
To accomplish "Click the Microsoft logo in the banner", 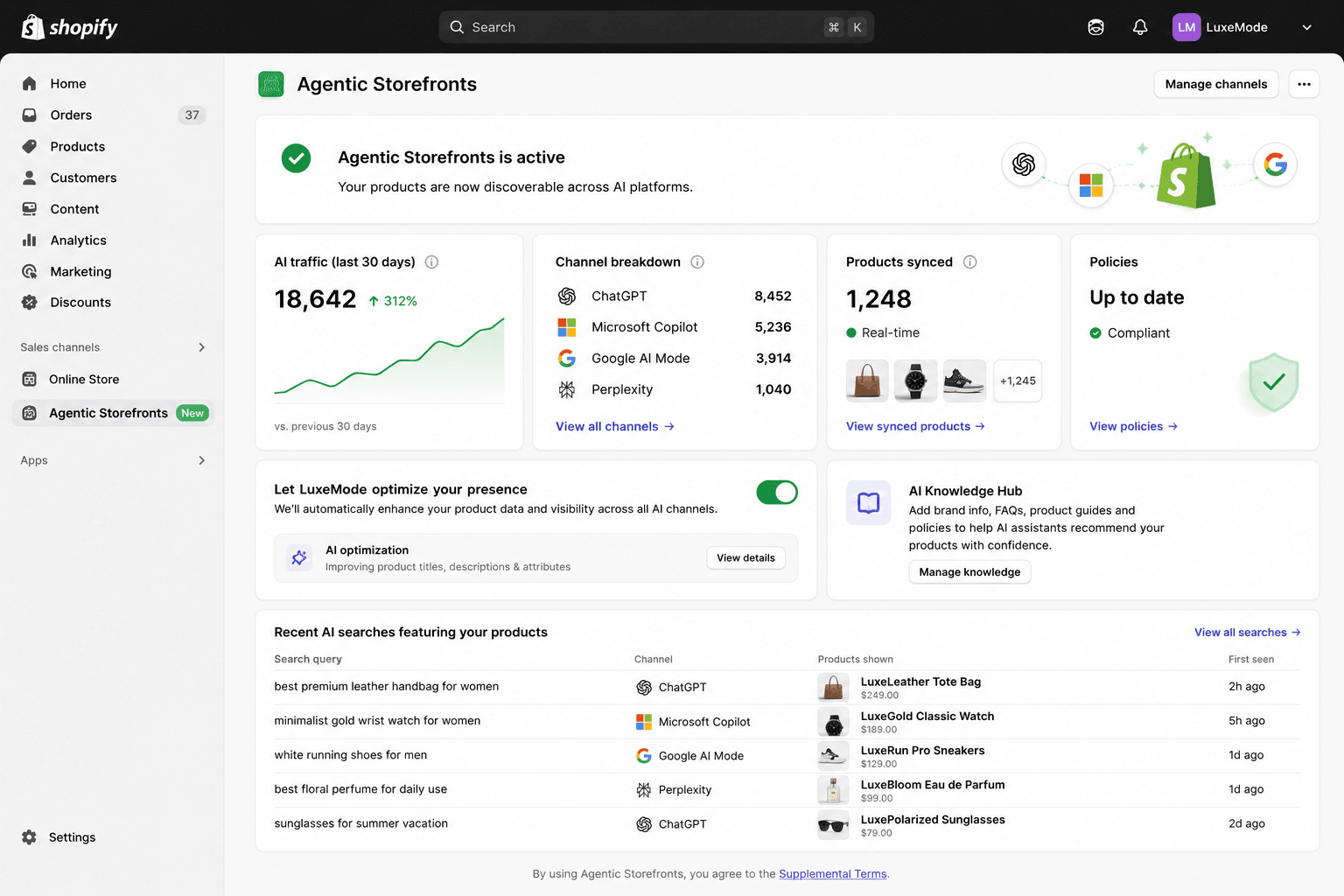I will click(x=1091, y=185).
